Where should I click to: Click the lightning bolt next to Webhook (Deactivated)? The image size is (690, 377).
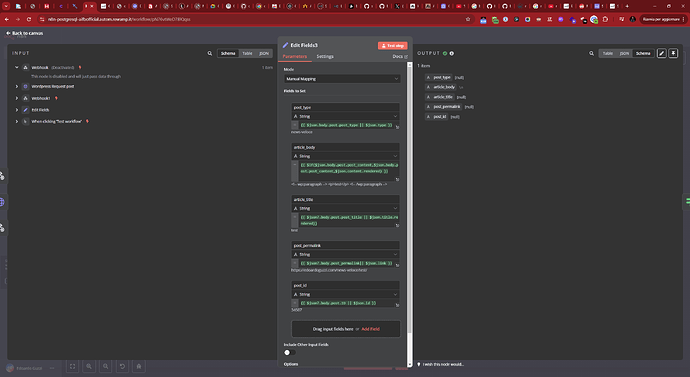(x=80, y=67)
